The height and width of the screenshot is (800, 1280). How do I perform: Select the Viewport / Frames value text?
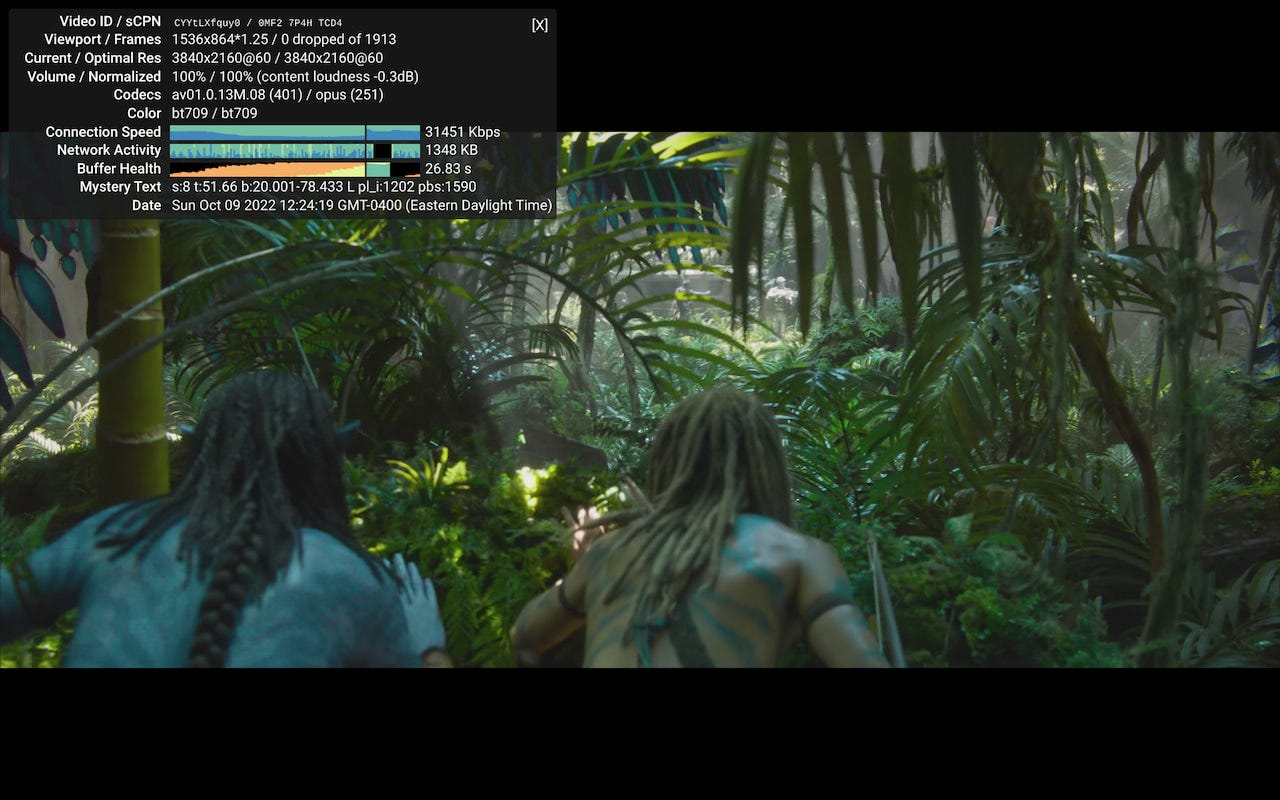click(x=284, y=39)
